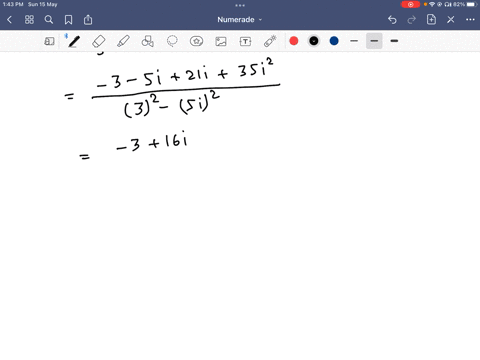Open the search tool
This screenshot has width=480, height=360.
(x=49, y=20)
